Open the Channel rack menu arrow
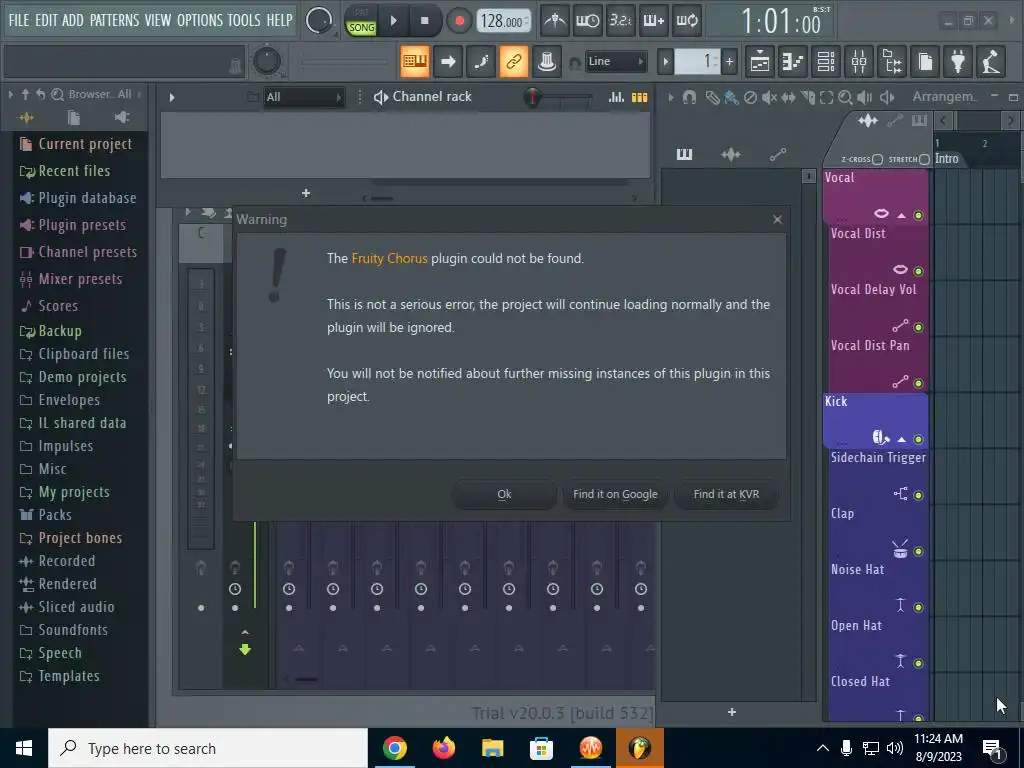 (172, 97)
